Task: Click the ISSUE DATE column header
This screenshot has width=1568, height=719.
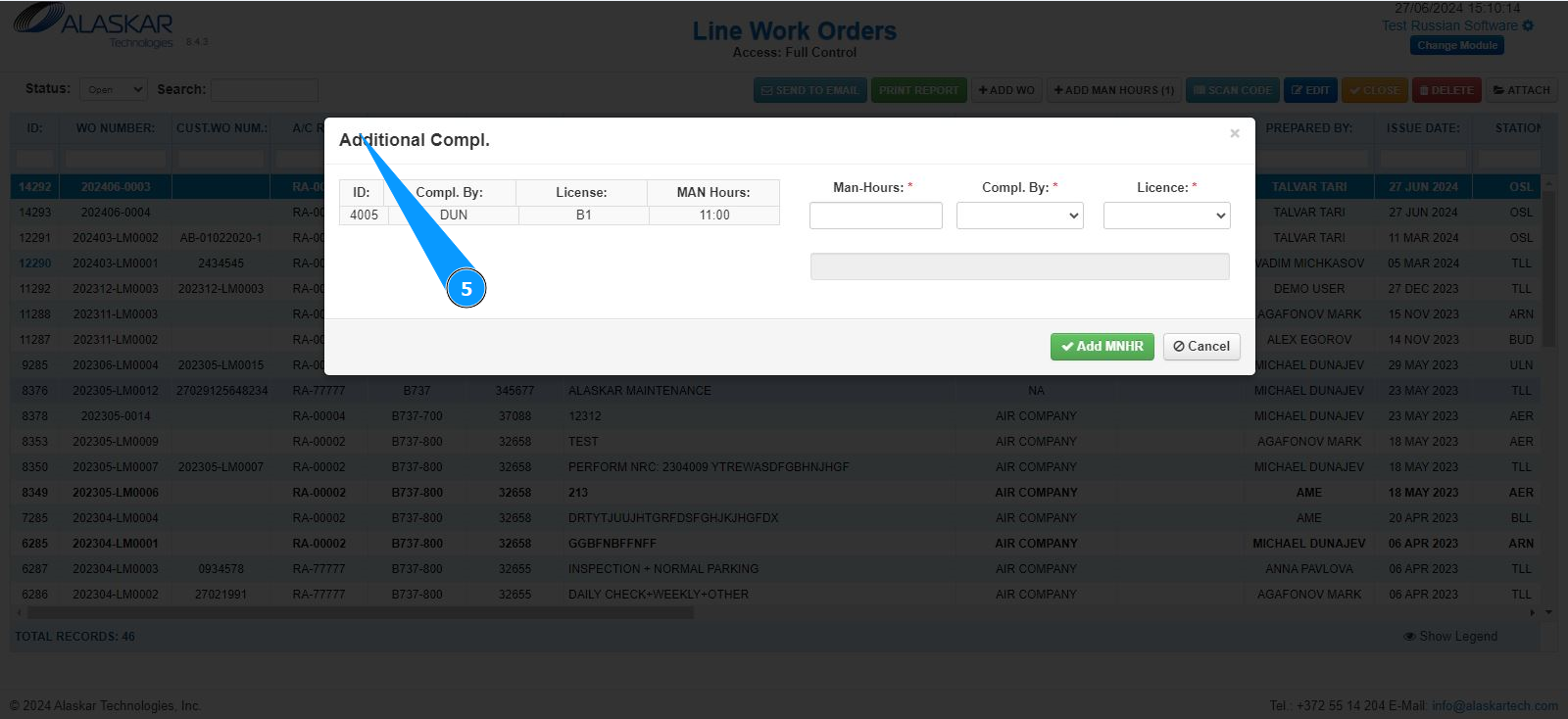Action: (x=1423, y=128)
